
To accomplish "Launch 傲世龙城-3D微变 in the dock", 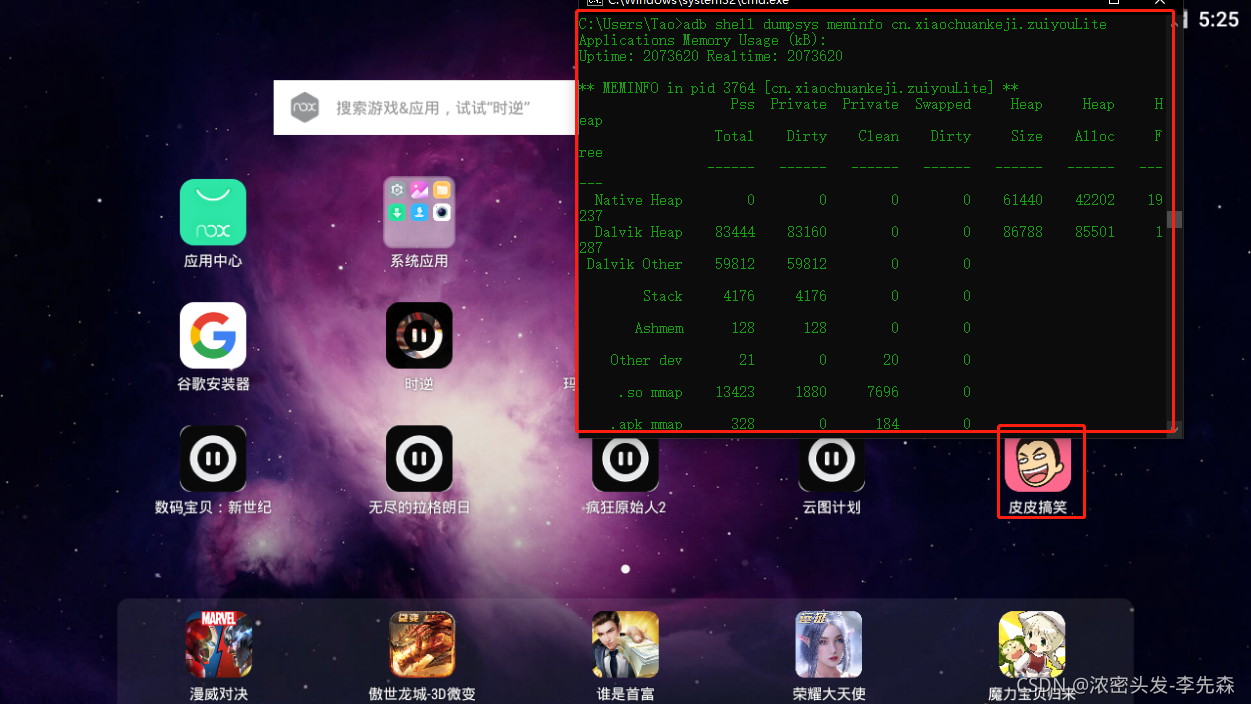I will [x=422, y=644].
